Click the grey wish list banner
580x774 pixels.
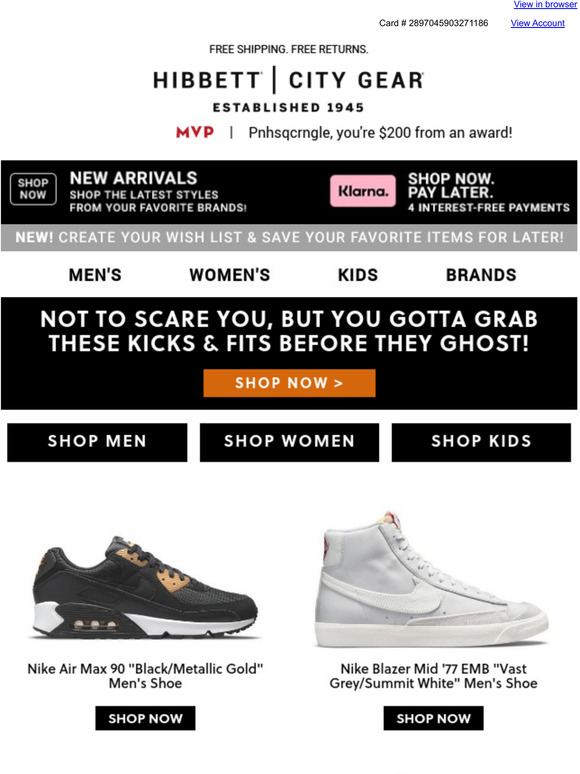click(x=289, y=238)
